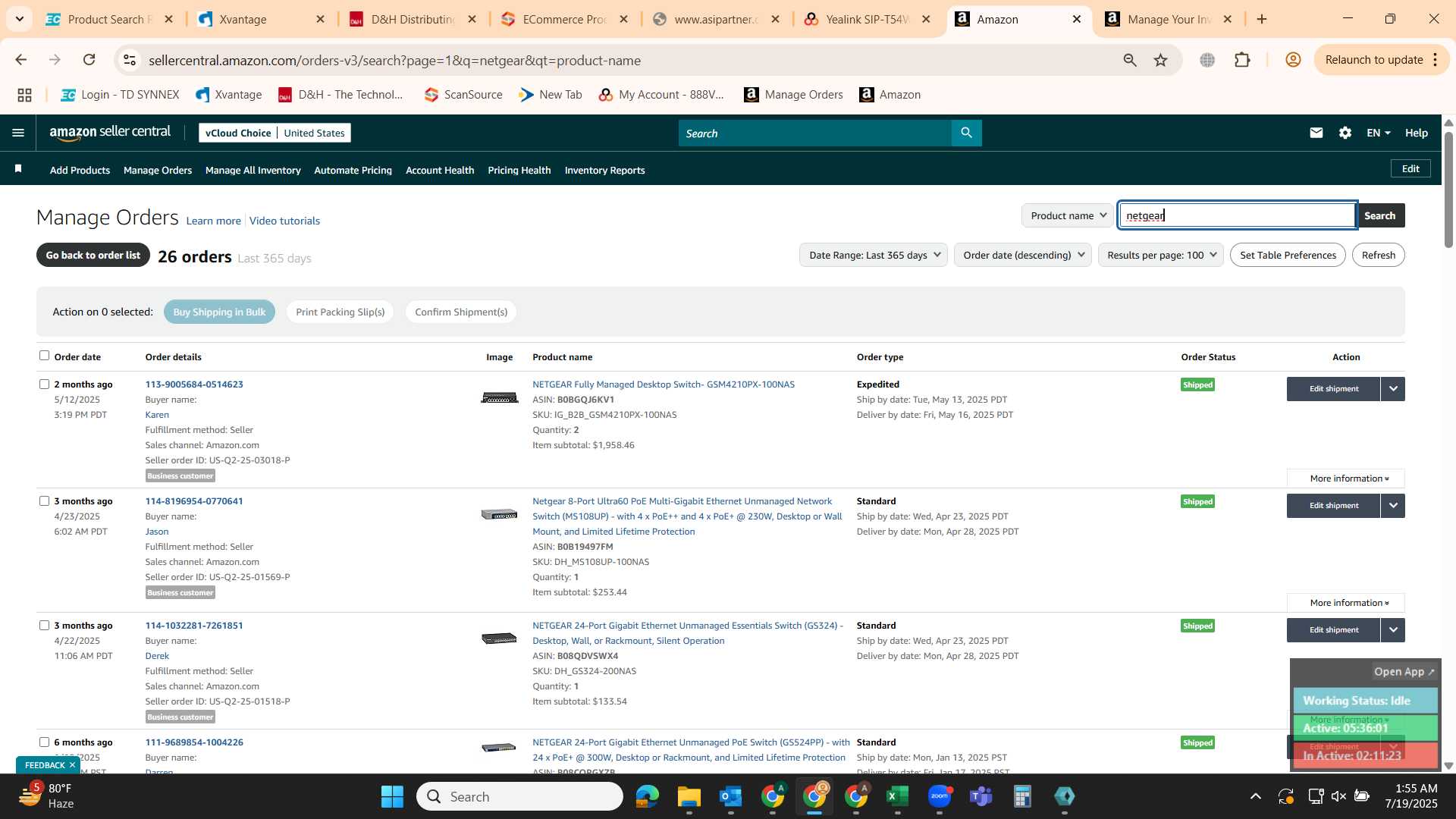Open Account Health menu item
The image size is (1456, 819).
(440, 170)
